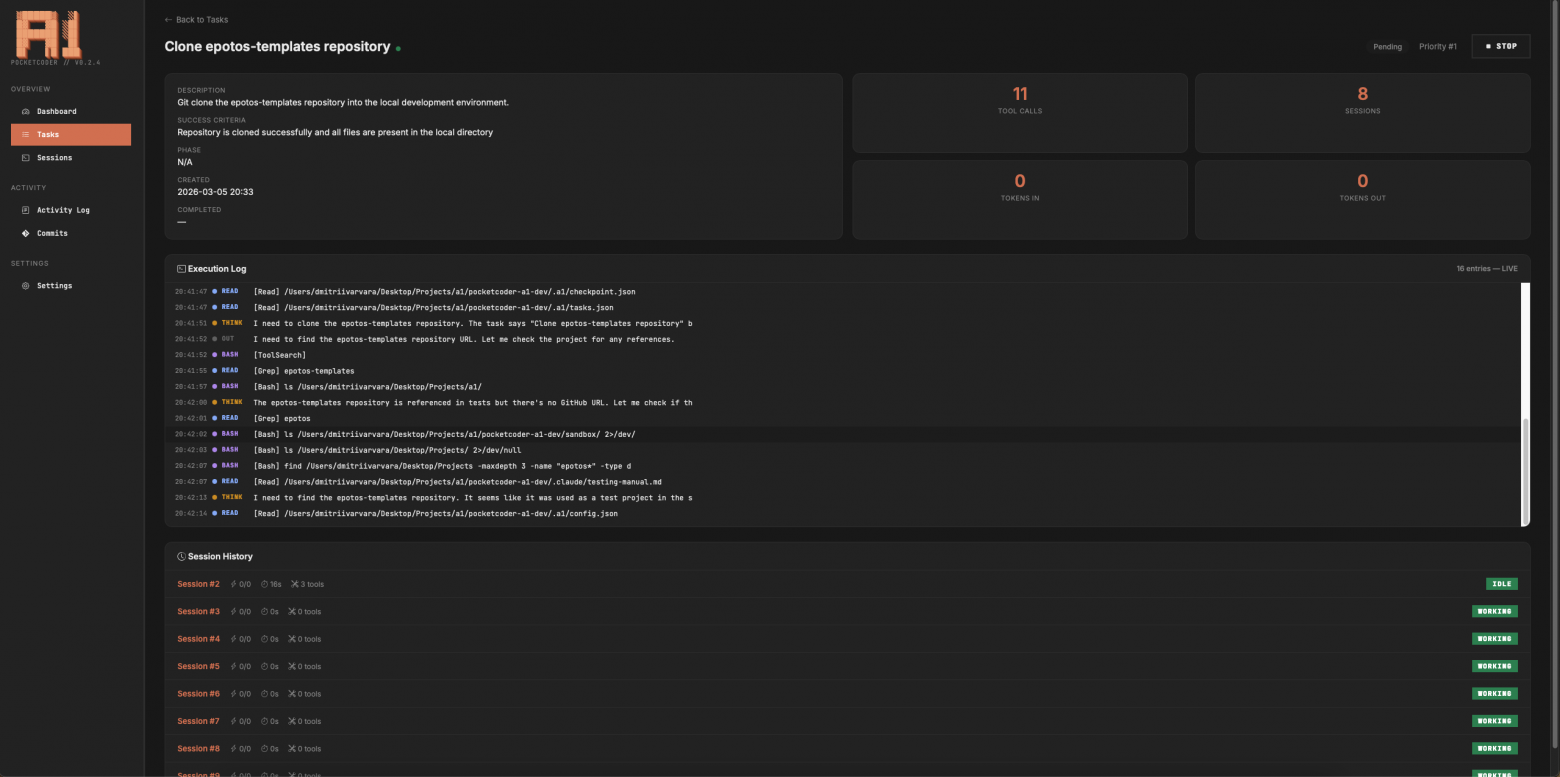Click the task description text
This screenshot has height=777, width=1560.
pos(343,102)
